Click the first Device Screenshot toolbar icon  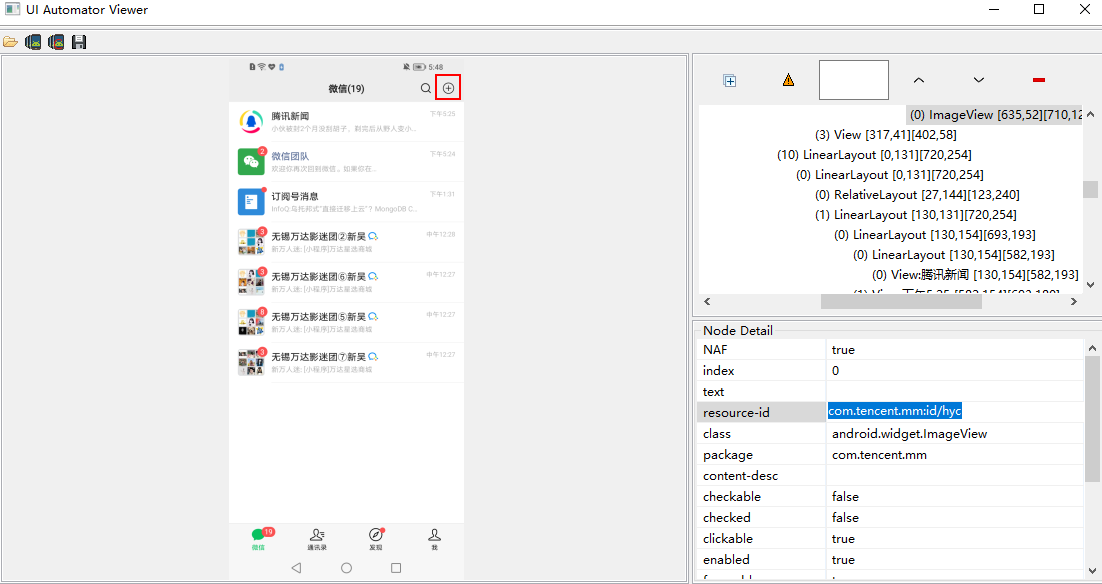click(x=33, y=42)
